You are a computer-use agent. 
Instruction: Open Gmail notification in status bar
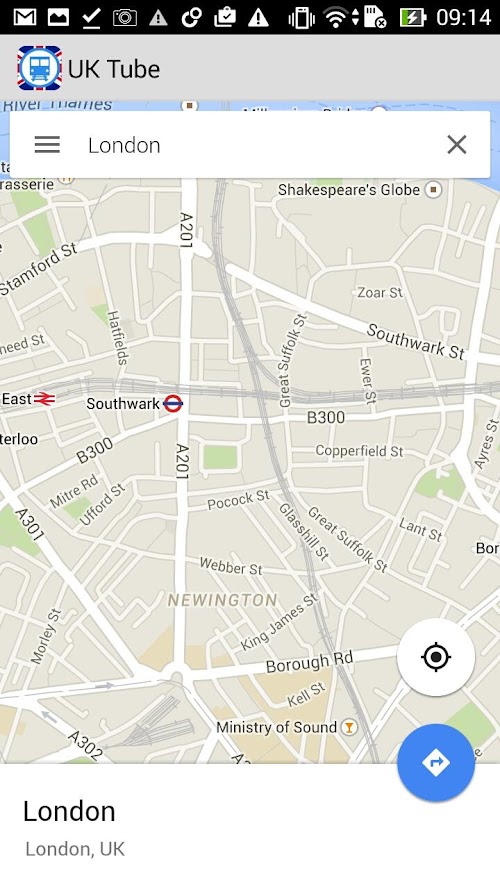pos(25,18)
